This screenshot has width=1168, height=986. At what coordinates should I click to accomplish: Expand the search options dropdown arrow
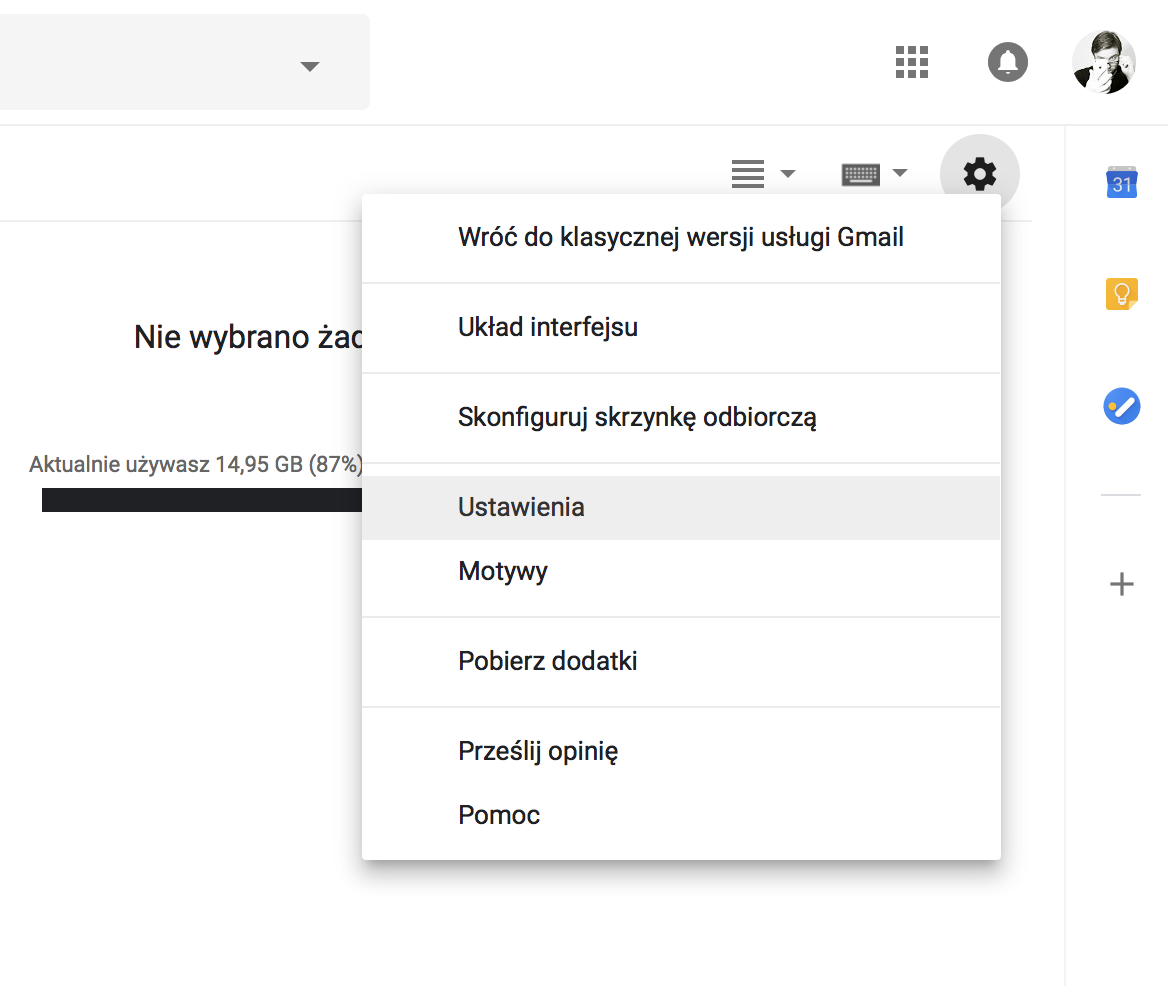(x=310, y=66)
